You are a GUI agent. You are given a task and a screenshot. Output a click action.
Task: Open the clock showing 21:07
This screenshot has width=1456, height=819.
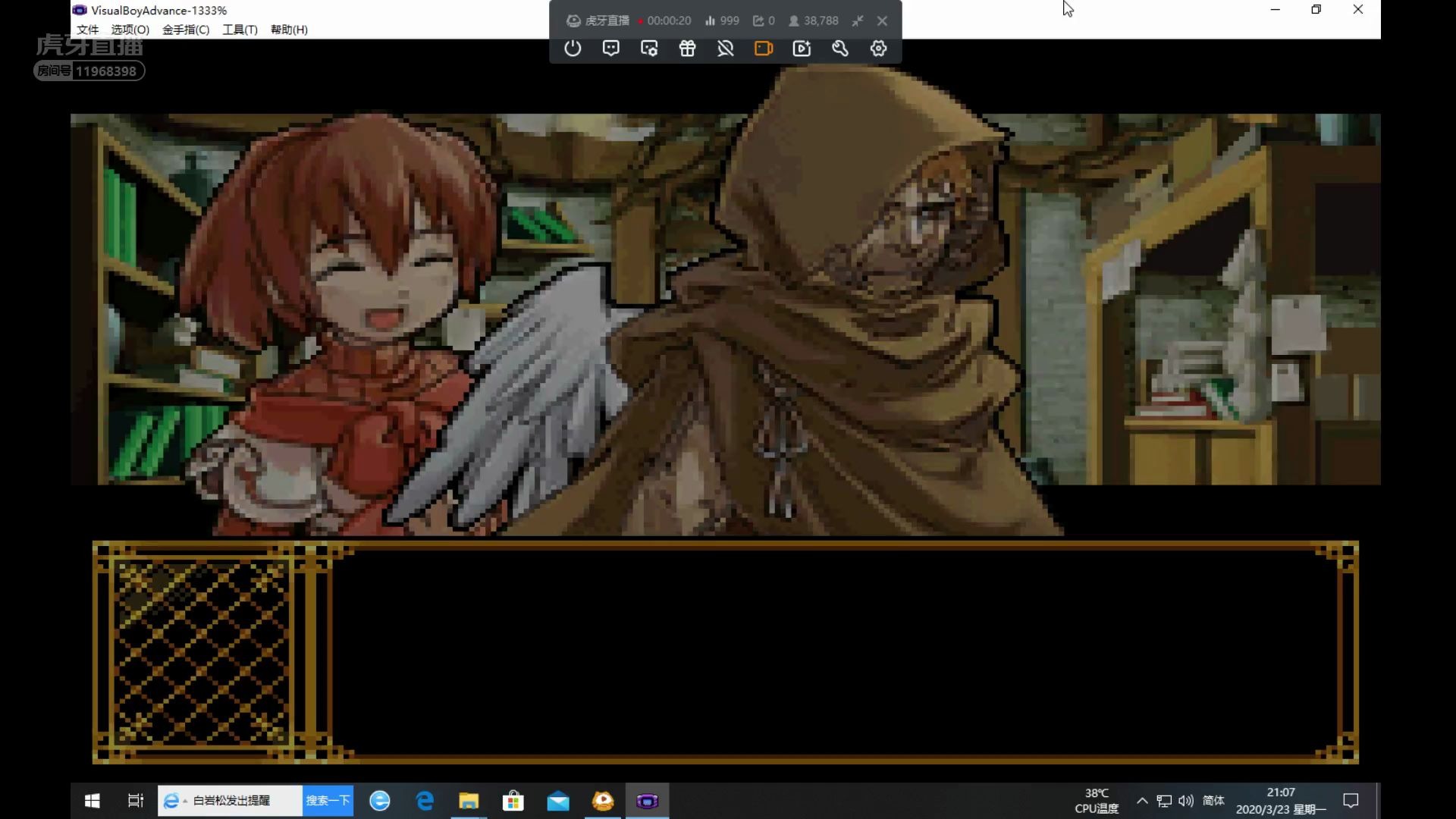click(1281, 801)
